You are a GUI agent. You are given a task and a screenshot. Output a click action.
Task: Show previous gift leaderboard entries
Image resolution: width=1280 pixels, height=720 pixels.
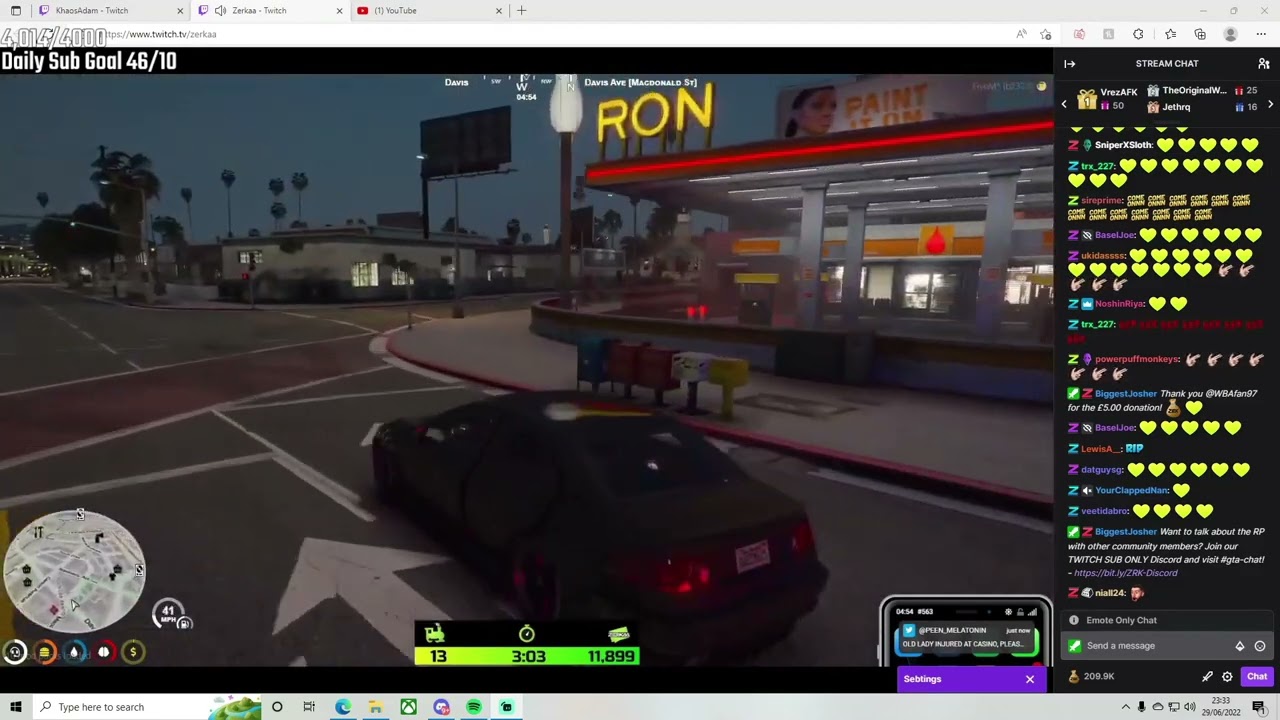click(x=1064, y=104)
